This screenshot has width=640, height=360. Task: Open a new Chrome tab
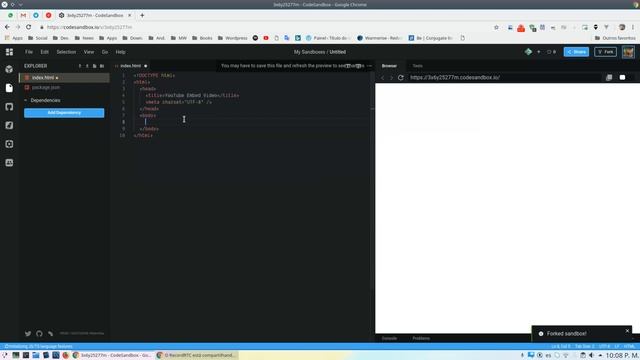click(142, 15)
